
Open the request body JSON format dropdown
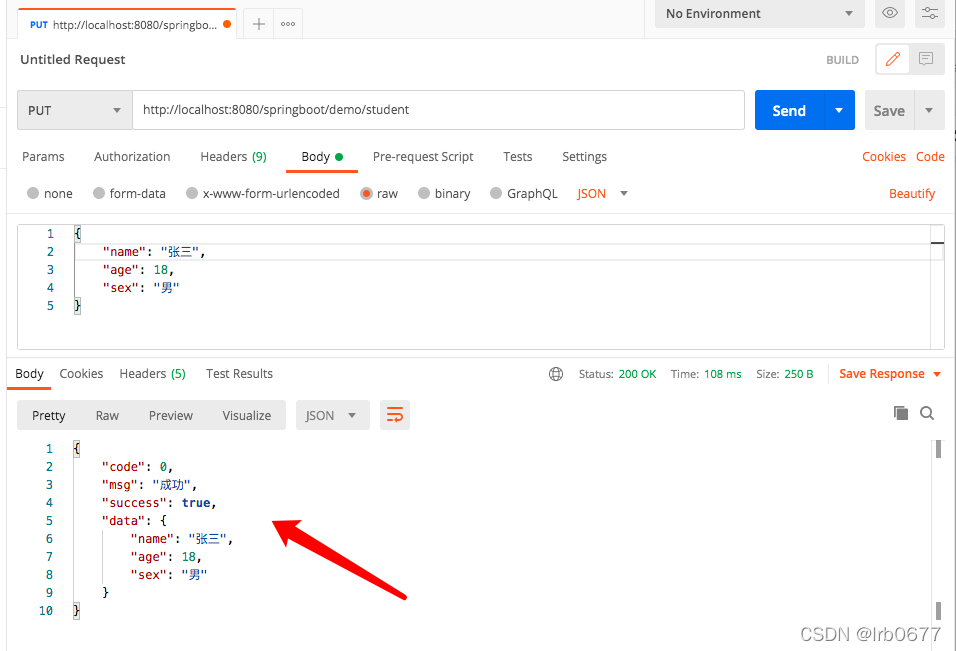point(602,193)
